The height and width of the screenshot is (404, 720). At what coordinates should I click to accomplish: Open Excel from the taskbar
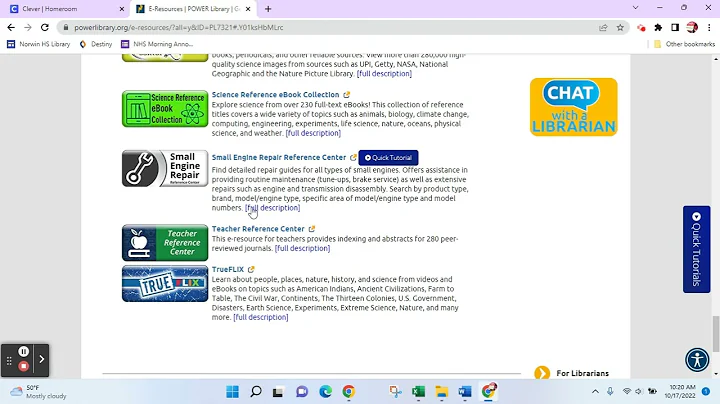418,392
